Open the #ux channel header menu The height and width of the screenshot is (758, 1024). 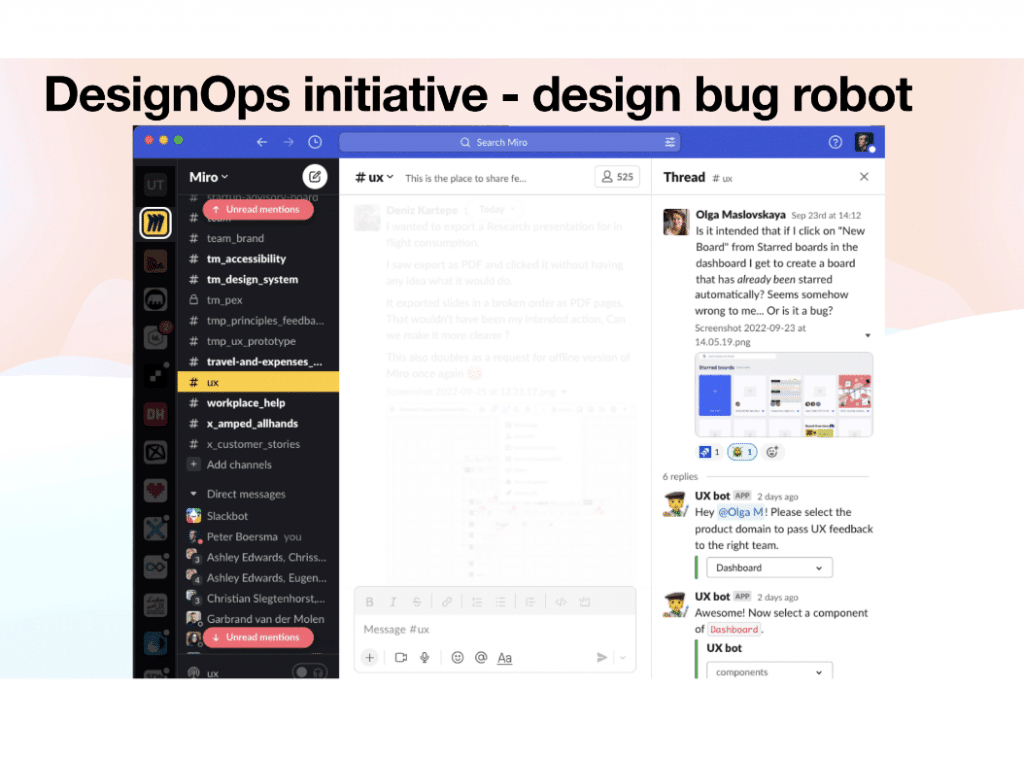tap(374, 177)
